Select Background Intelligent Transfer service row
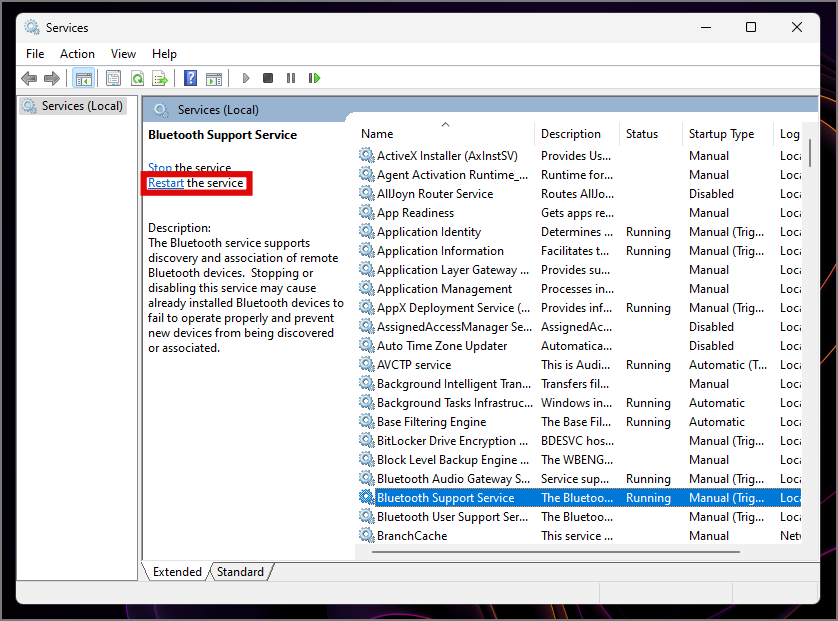 pos(579,384)
